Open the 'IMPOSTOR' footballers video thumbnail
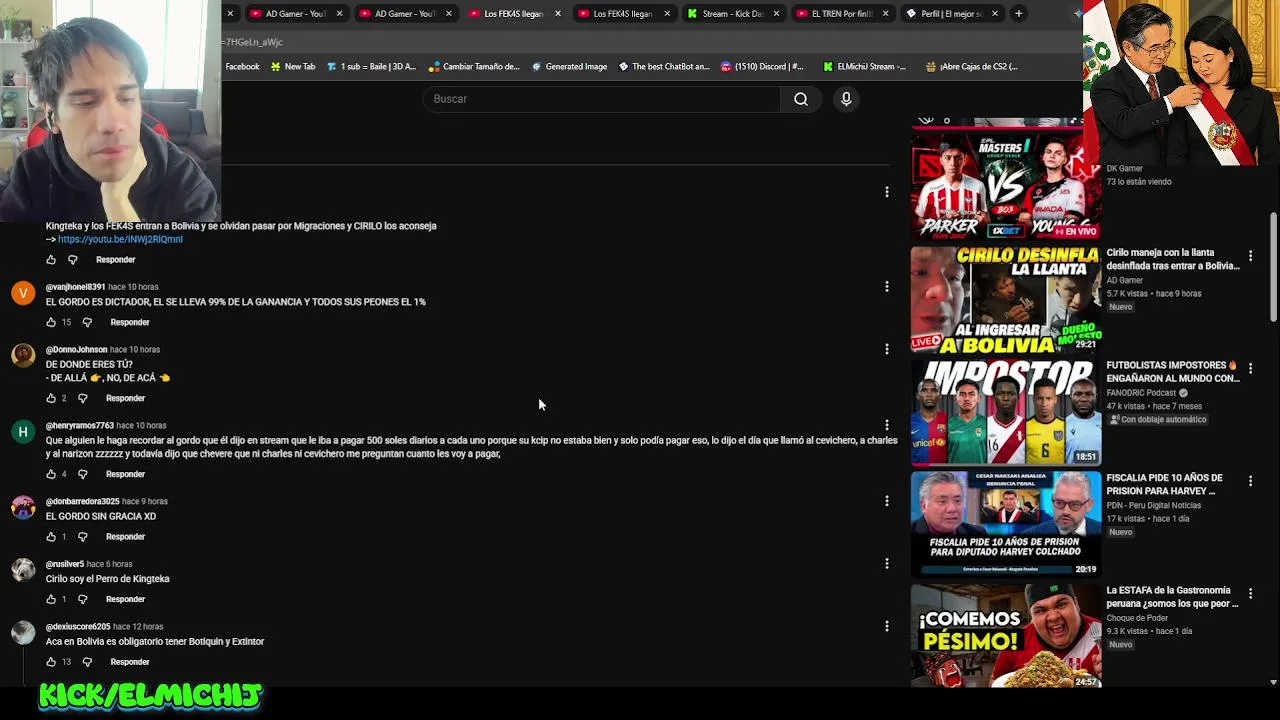 (x=1004, y=411)
